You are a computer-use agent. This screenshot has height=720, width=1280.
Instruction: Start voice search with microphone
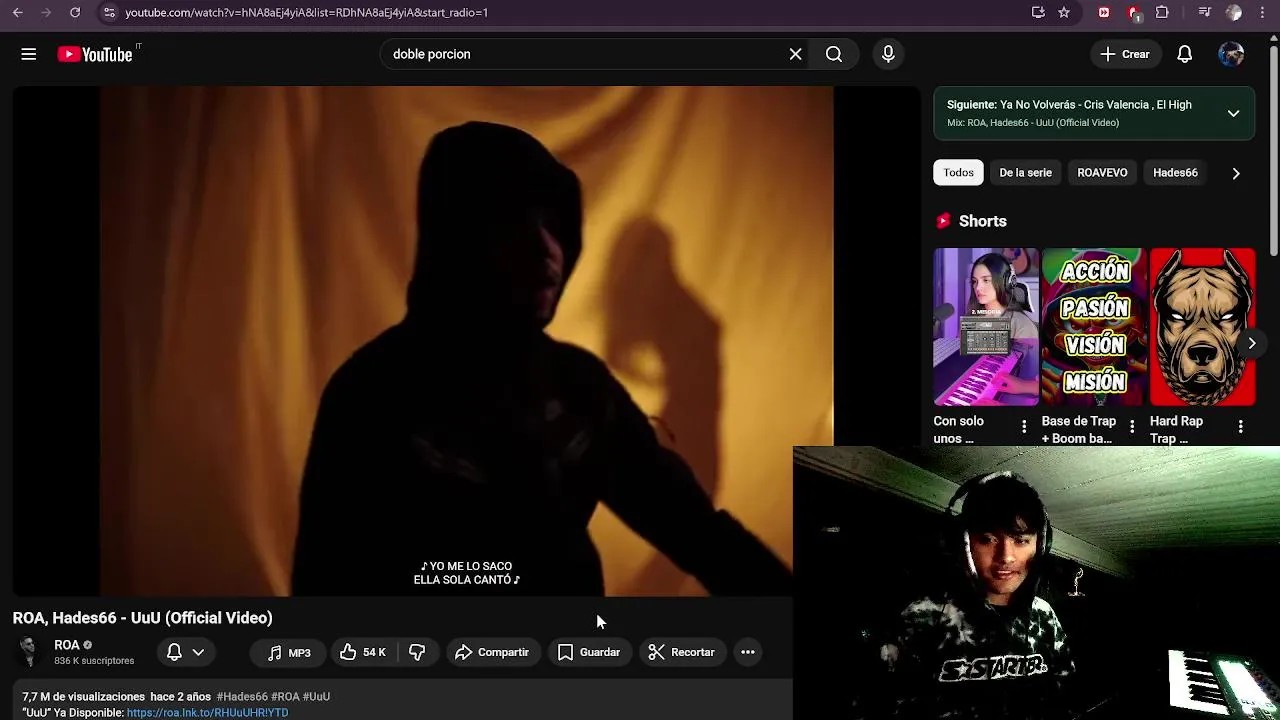(x=888, y=54)
